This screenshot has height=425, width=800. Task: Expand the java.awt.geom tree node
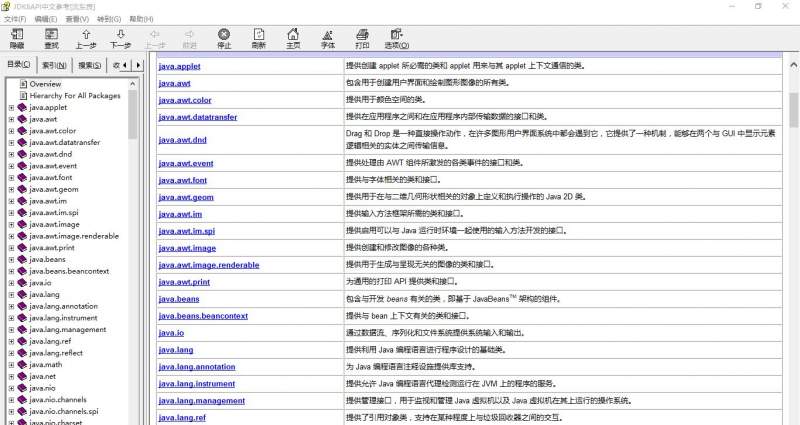(11, 189)
